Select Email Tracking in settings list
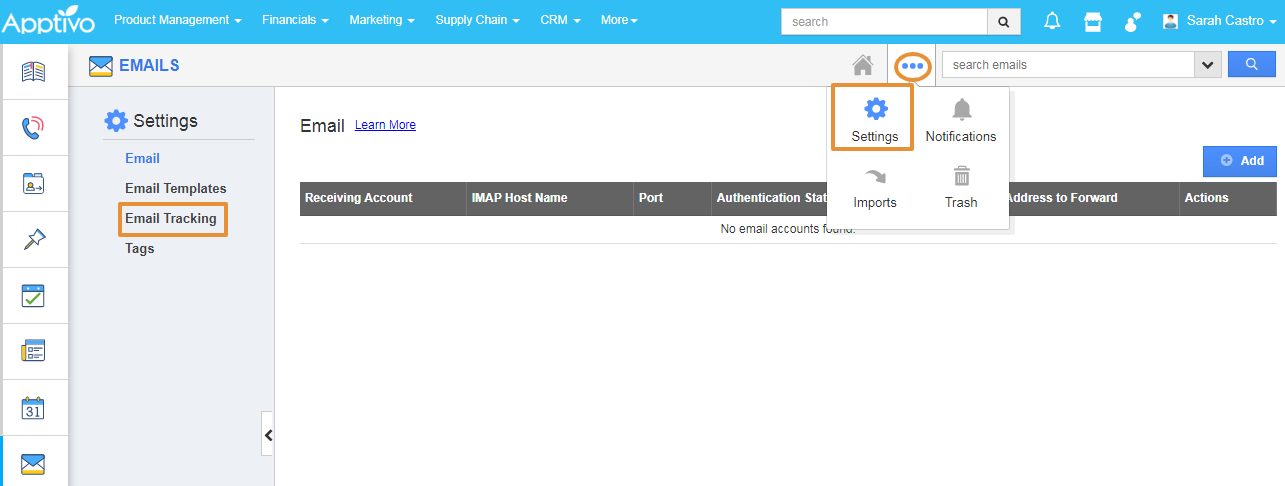 pyautogui.click(x=171, y=219)
